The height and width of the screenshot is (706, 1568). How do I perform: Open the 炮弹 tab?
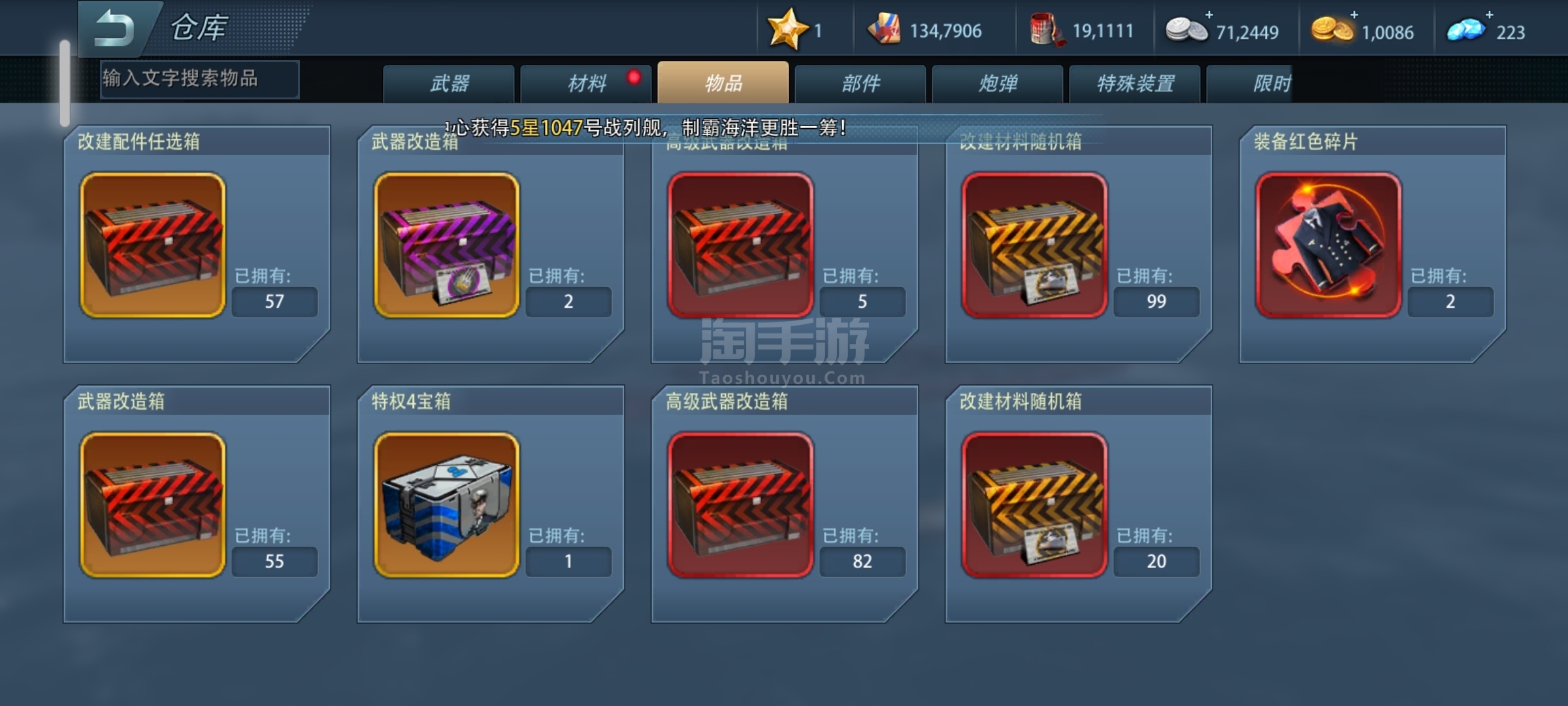(998, 84)
